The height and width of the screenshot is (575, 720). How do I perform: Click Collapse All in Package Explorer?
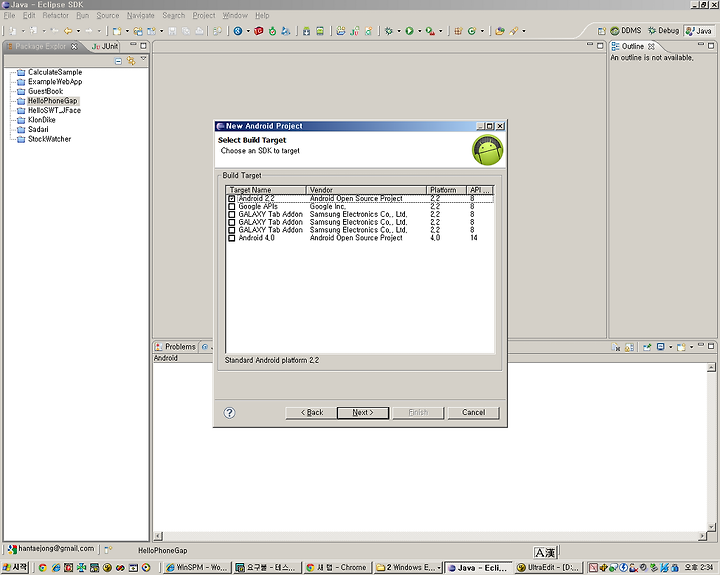point(118,61)
